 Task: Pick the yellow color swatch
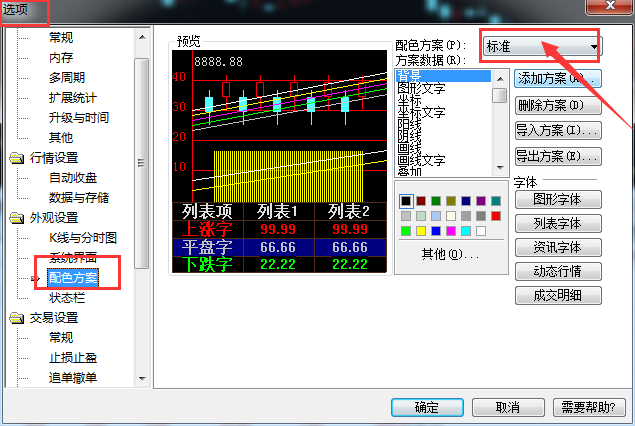pos(421,231)
